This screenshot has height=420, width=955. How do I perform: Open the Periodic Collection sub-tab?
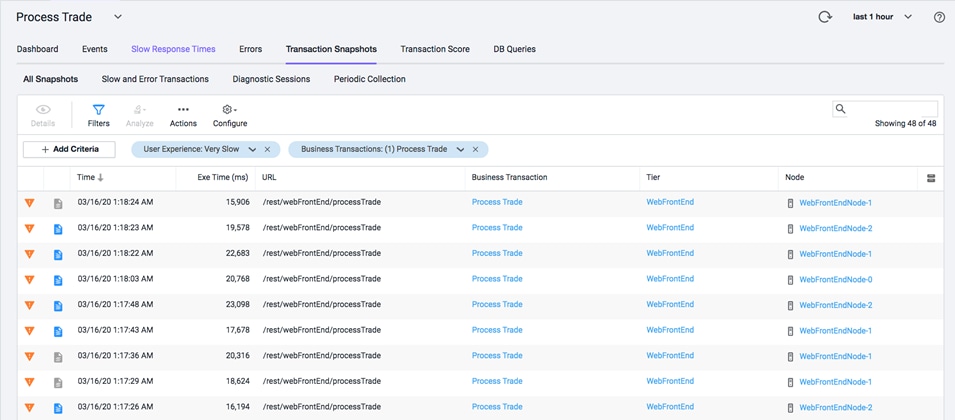(x=370, y=79)
